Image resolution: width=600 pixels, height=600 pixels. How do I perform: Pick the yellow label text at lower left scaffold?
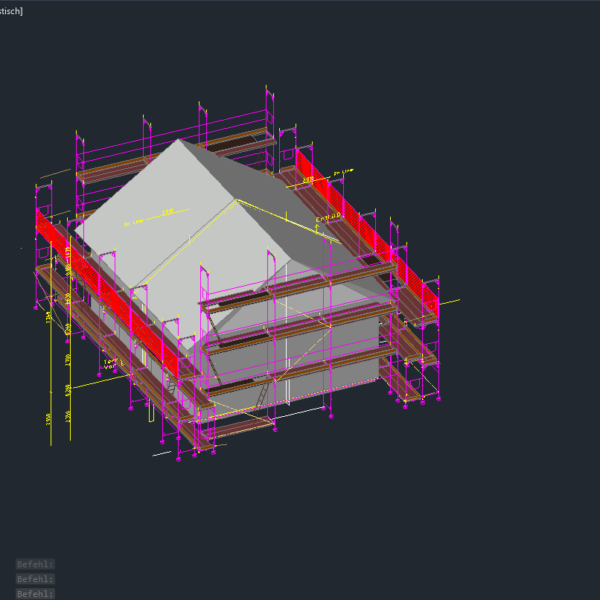point(111,363)
